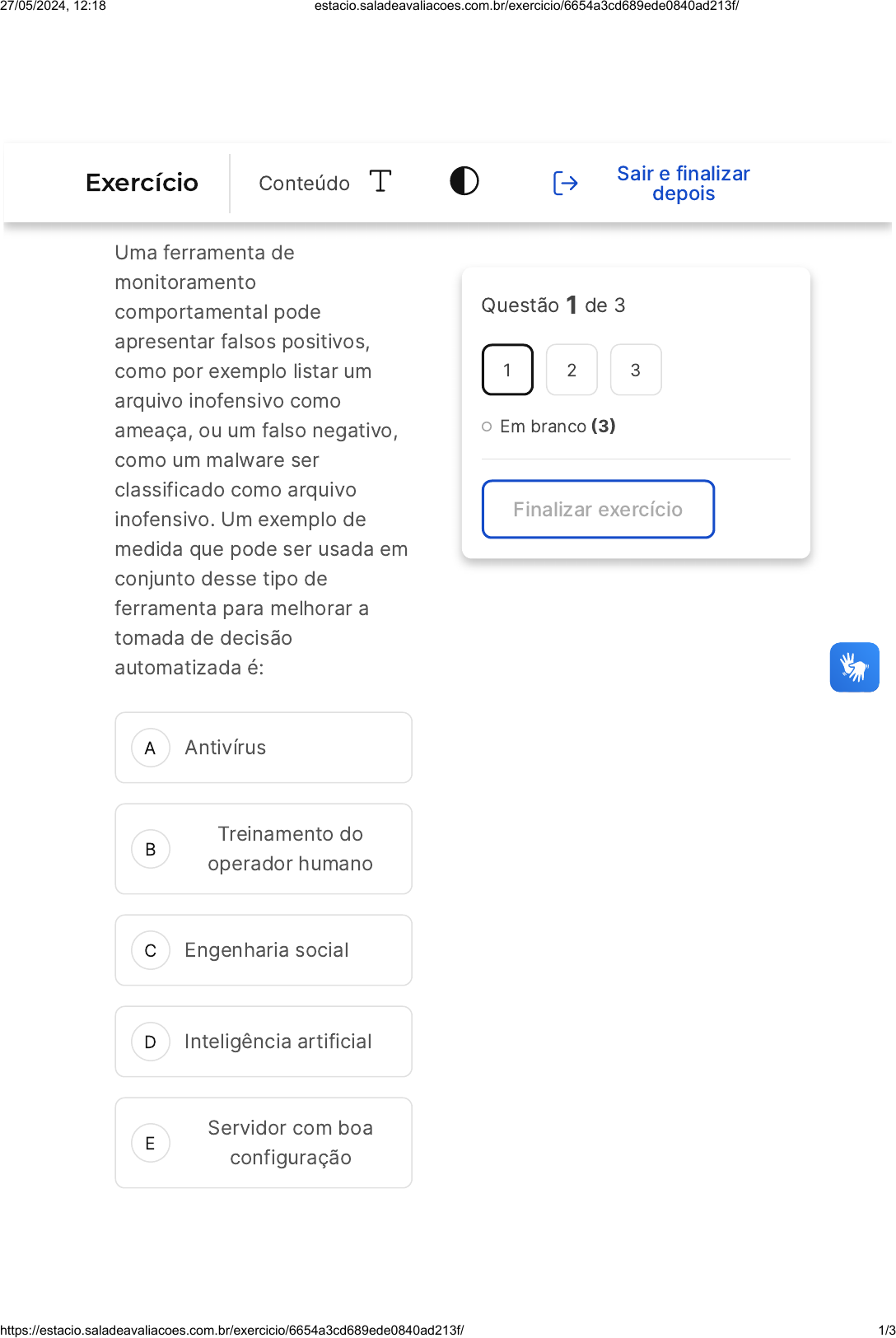Open the sign language accessibility widget

click(854, 667)
